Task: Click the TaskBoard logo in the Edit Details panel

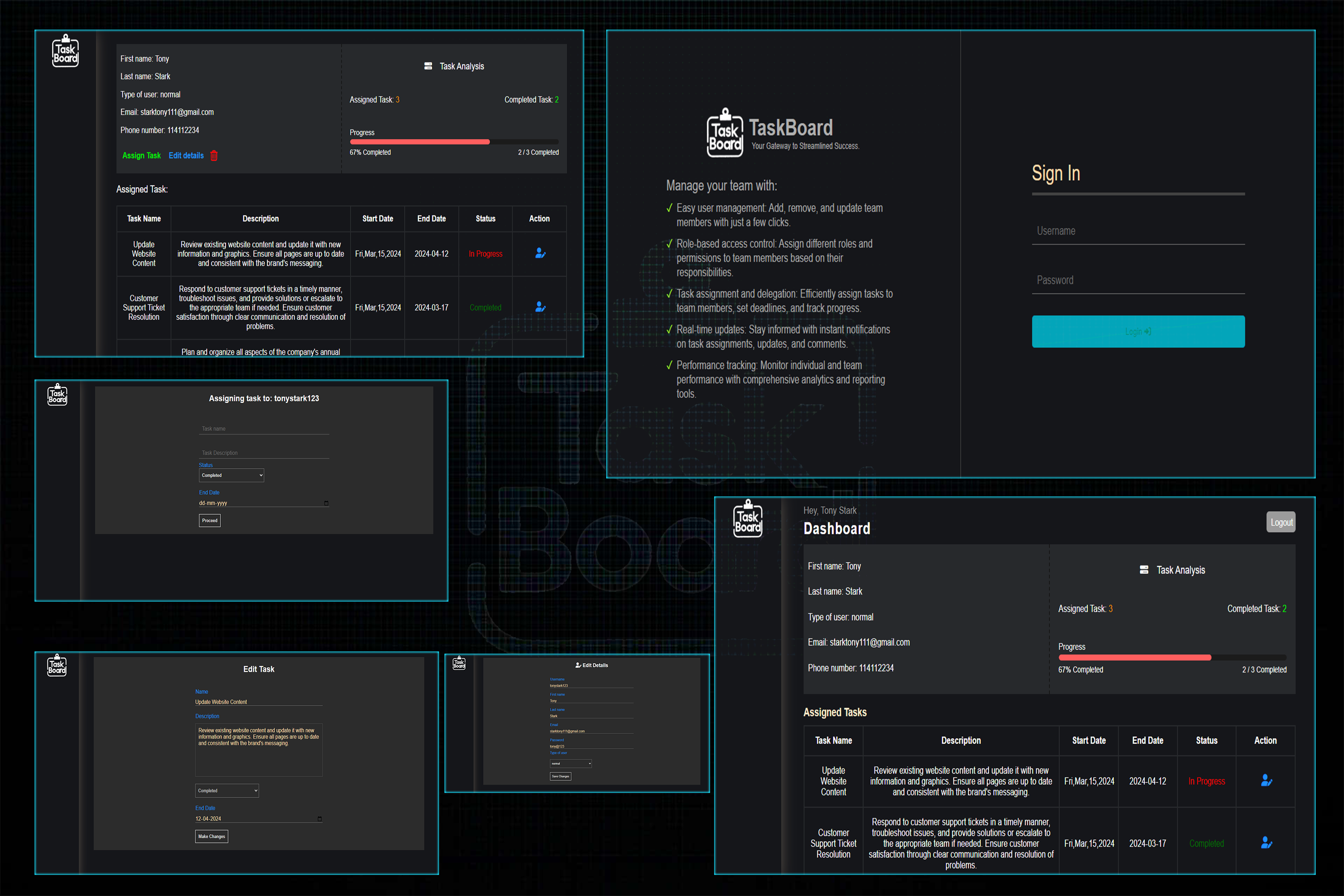Action: coord(459,663)
